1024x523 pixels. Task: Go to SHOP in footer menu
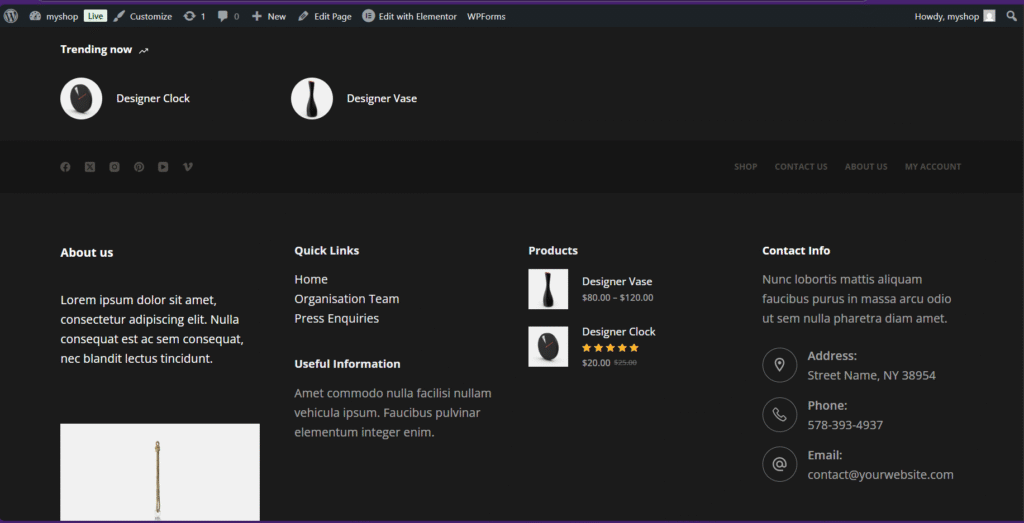coord(746,167)
